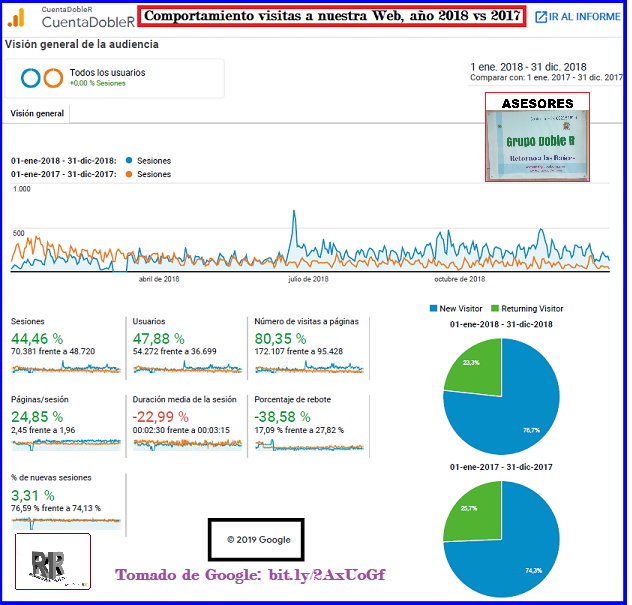Select the Todos los usuarios segment label
Image resolution: width=632 pixels, height=605 pixels.
(107, 73)
